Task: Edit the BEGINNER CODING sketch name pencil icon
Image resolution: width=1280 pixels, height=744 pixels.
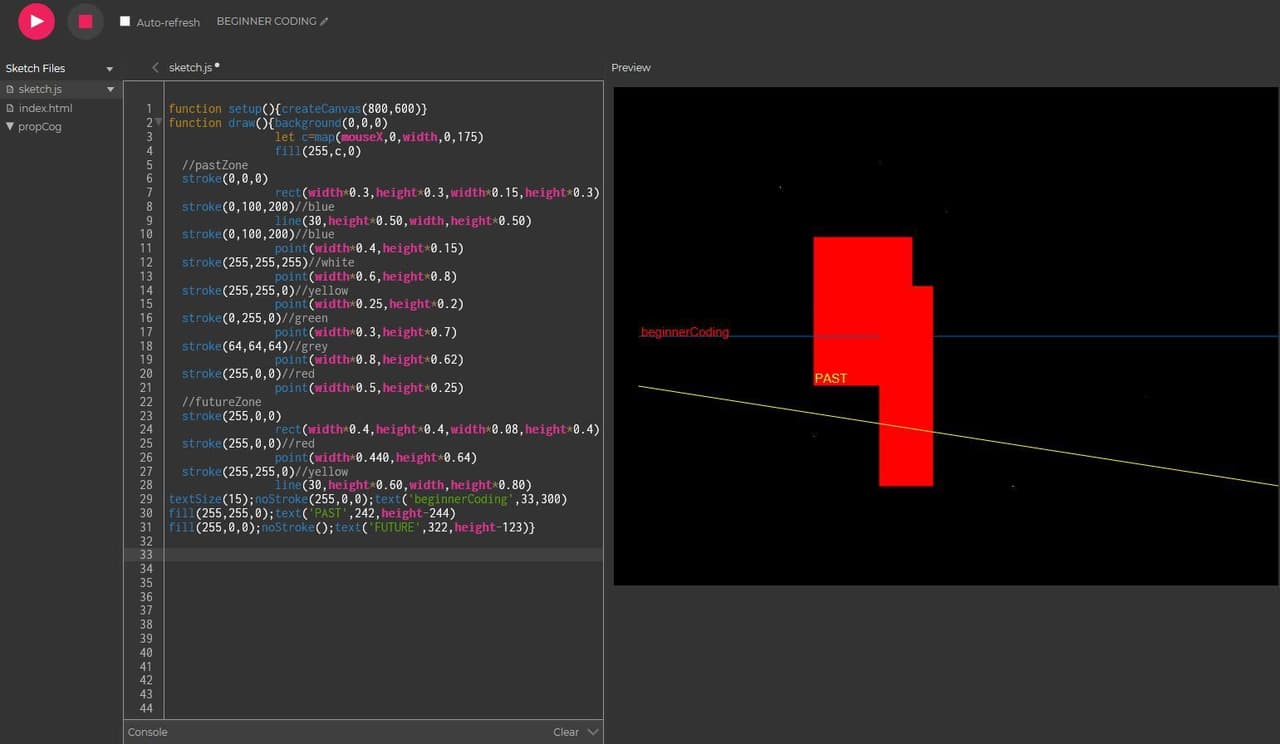Action: point(324,21)
